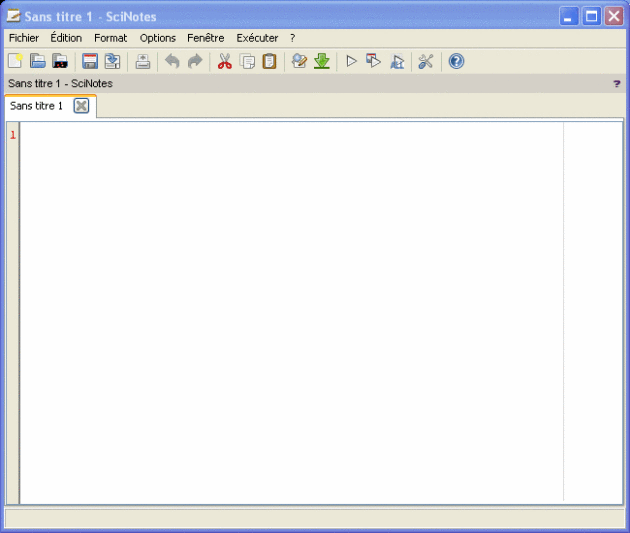Click the Save As icon
Screen dimensions: 630x533
(112, 61)
